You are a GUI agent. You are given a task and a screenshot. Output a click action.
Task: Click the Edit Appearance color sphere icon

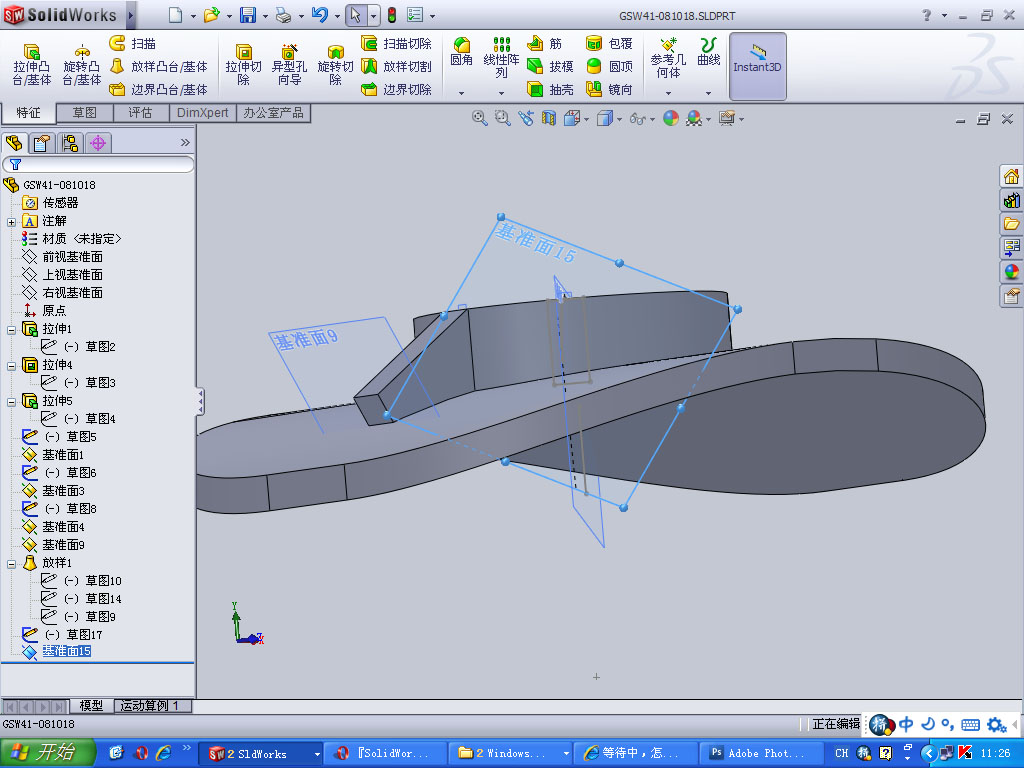[x=671, y=118]
